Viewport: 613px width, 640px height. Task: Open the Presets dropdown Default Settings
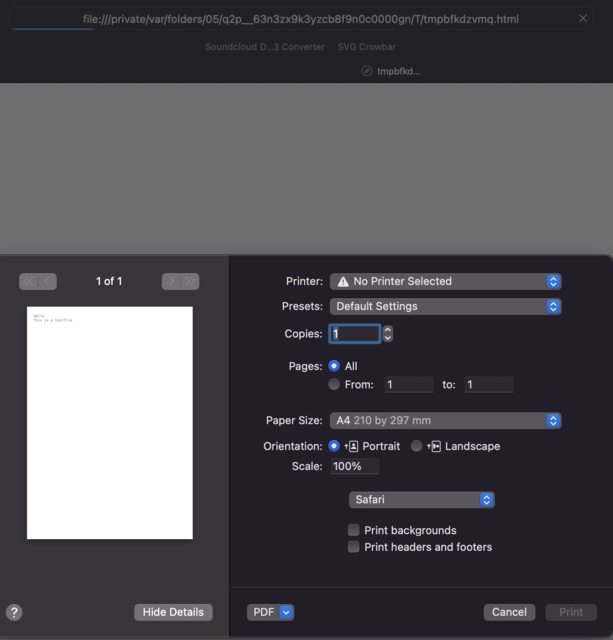point(445,307)
